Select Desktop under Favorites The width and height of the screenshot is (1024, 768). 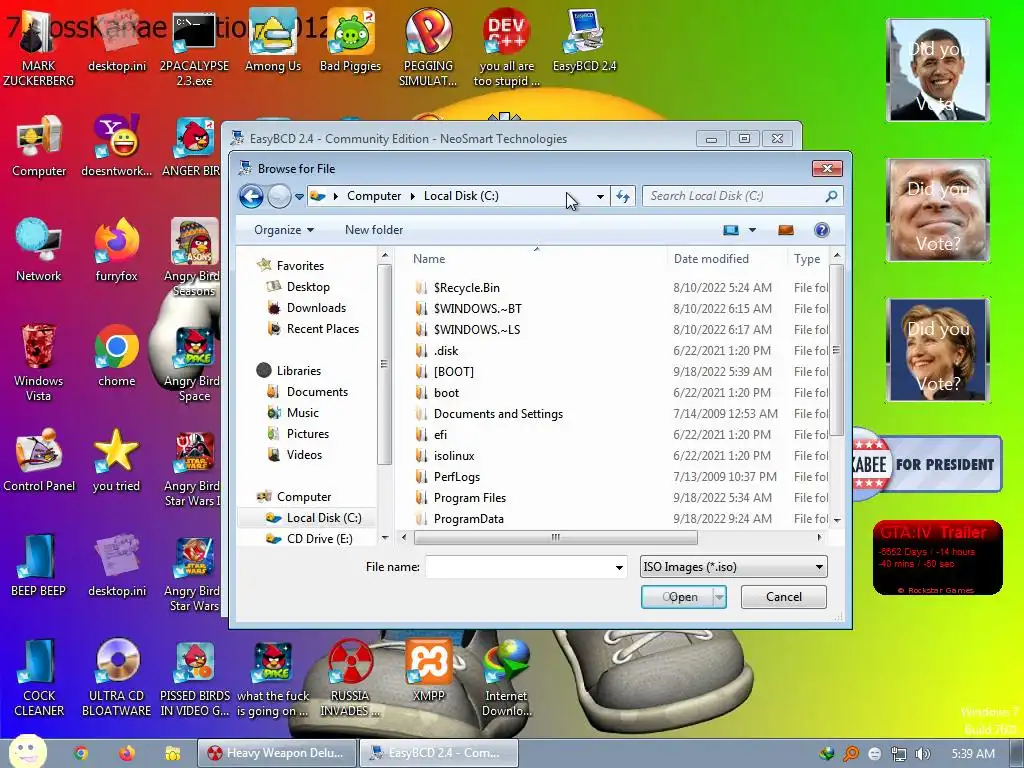pyautogui.click(x=308, y=287)
